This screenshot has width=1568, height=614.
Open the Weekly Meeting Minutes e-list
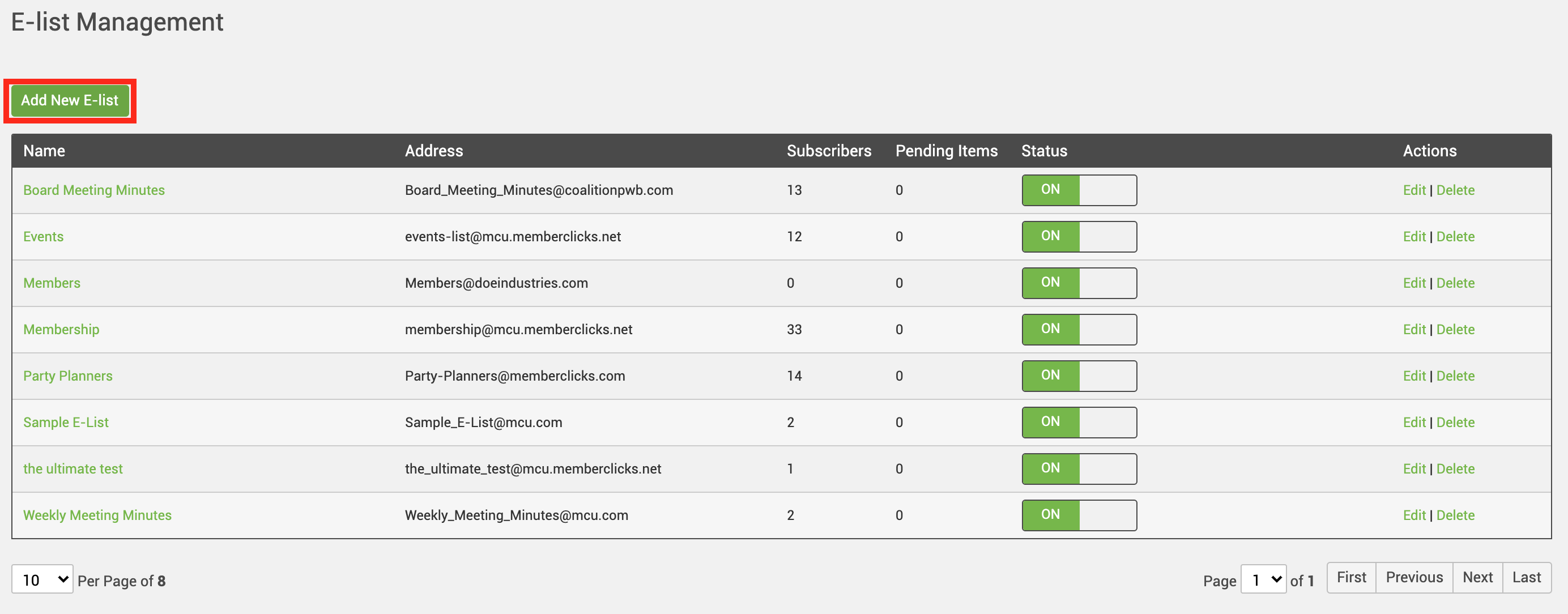point(97,515)
